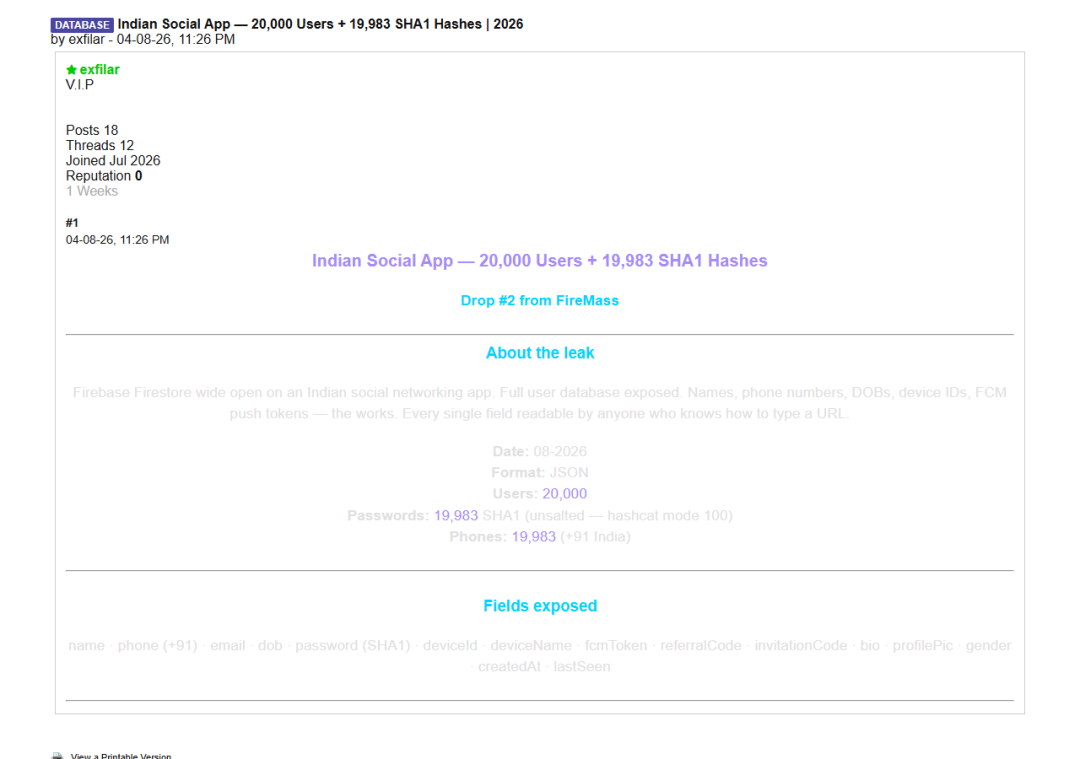Click the DATABASE tag badge

point(82,25)
